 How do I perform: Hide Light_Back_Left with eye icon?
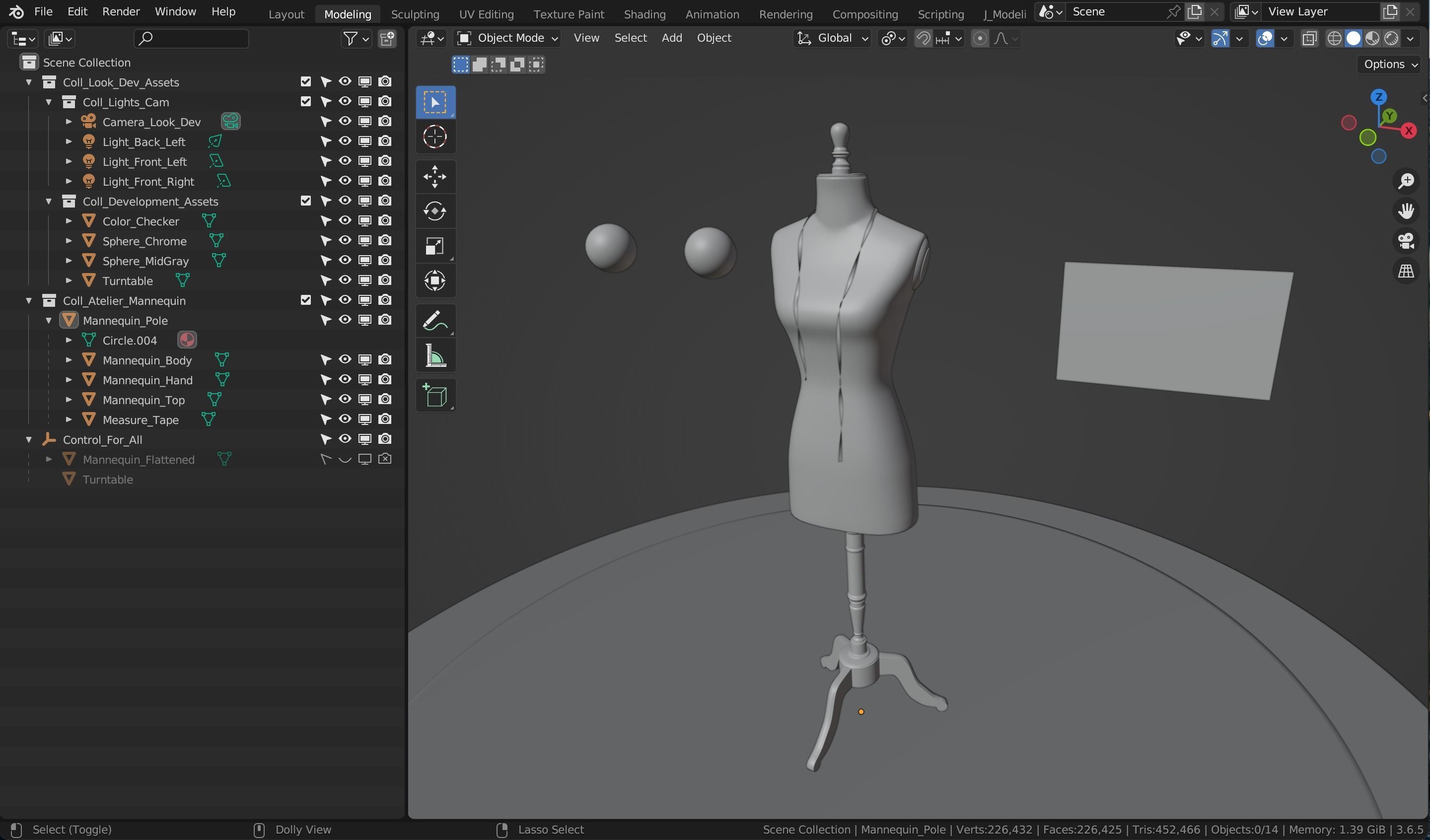coord(345,141)
